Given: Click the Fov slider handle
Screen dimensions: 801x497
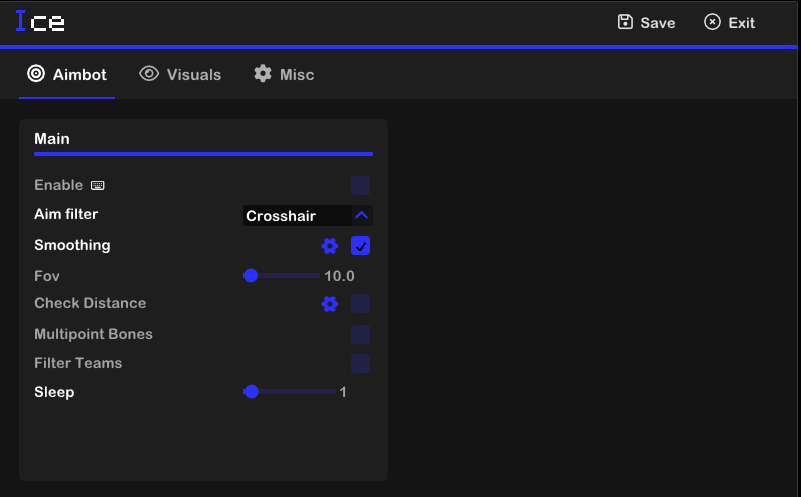Looking at the screenshot, I should (251, 276).
